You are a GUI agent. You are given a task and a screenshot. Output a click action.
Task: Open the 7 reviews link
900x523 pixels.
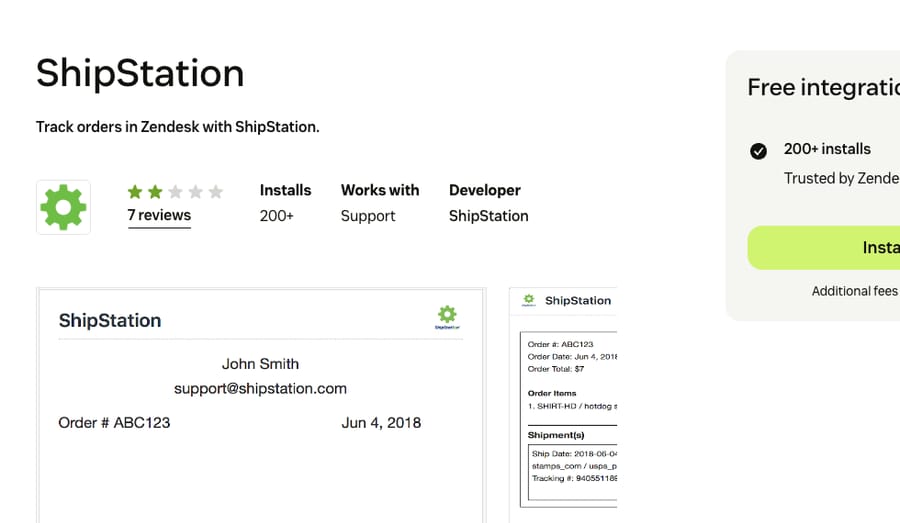pyautogui.click(x=159, y=215)
